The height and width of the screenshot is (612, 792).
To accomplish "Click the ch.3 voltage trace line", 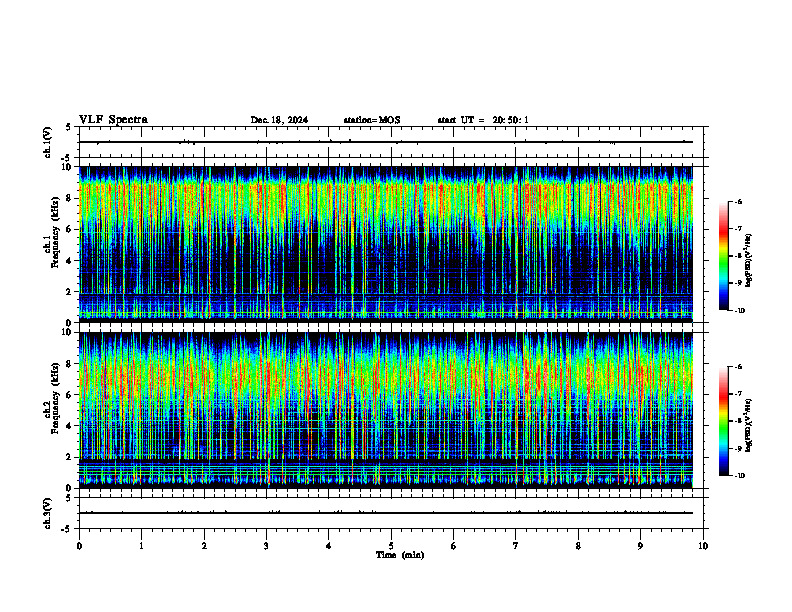I will pyautogui.click(x=386, y=513).
